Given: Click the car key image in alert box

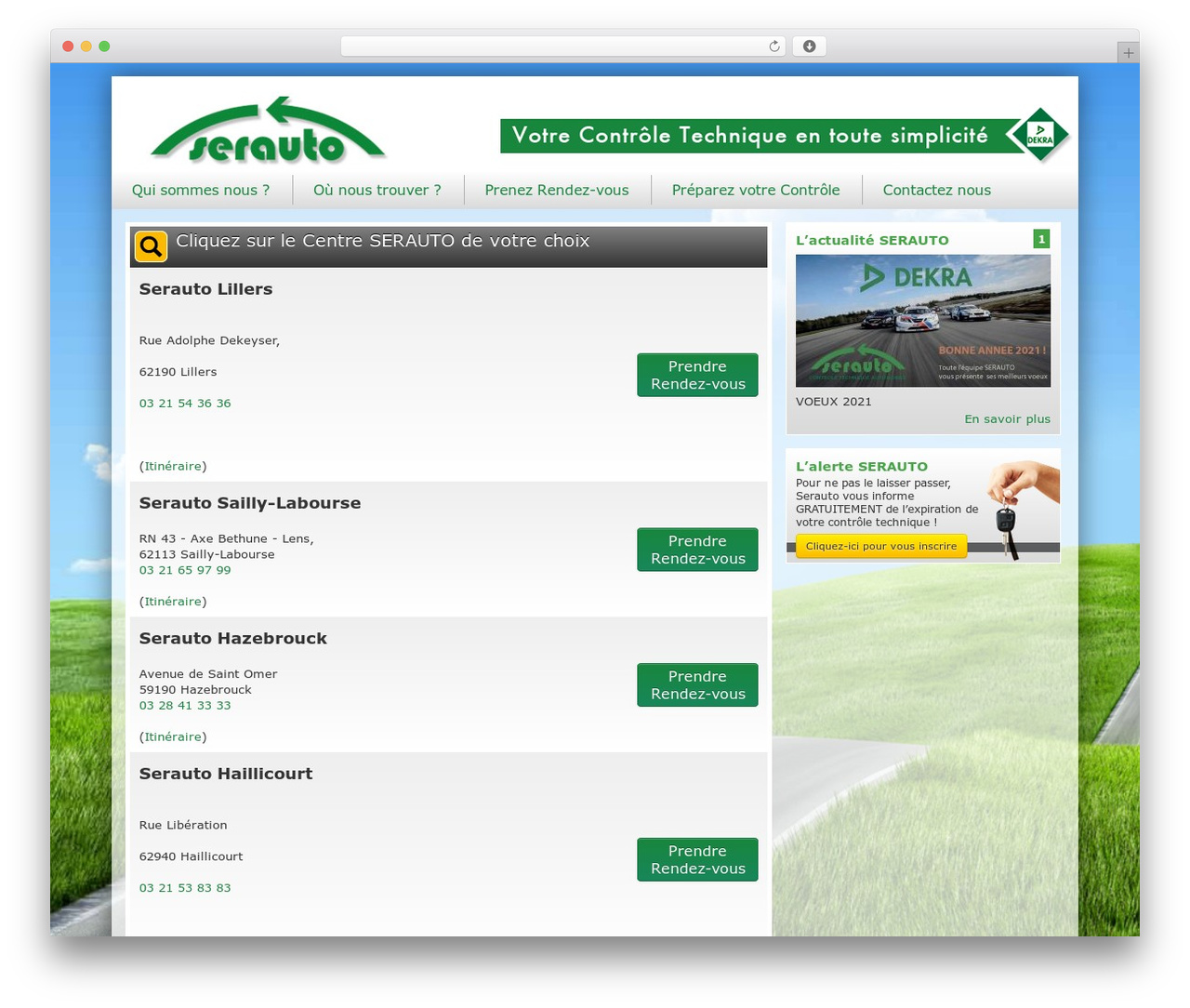Looking at the screenshot, I should coord(1022,509).
